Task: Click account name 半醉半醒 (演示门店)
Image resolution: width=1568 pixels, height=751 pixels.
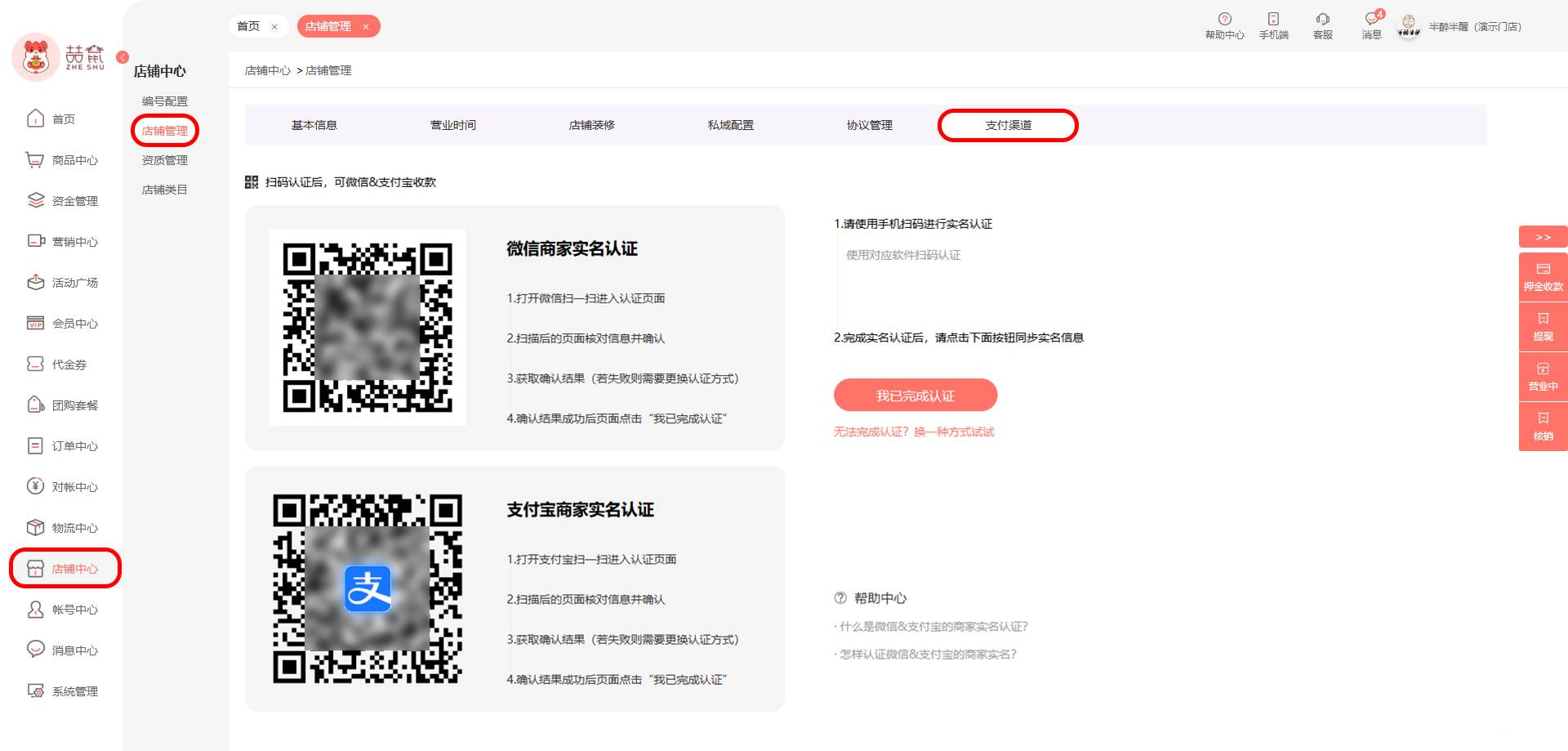Action: 1475,27
